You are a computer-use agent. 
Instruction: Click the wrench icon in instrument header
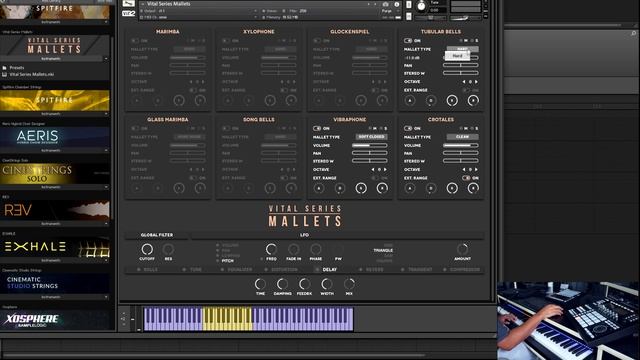[x=129, y=4]
